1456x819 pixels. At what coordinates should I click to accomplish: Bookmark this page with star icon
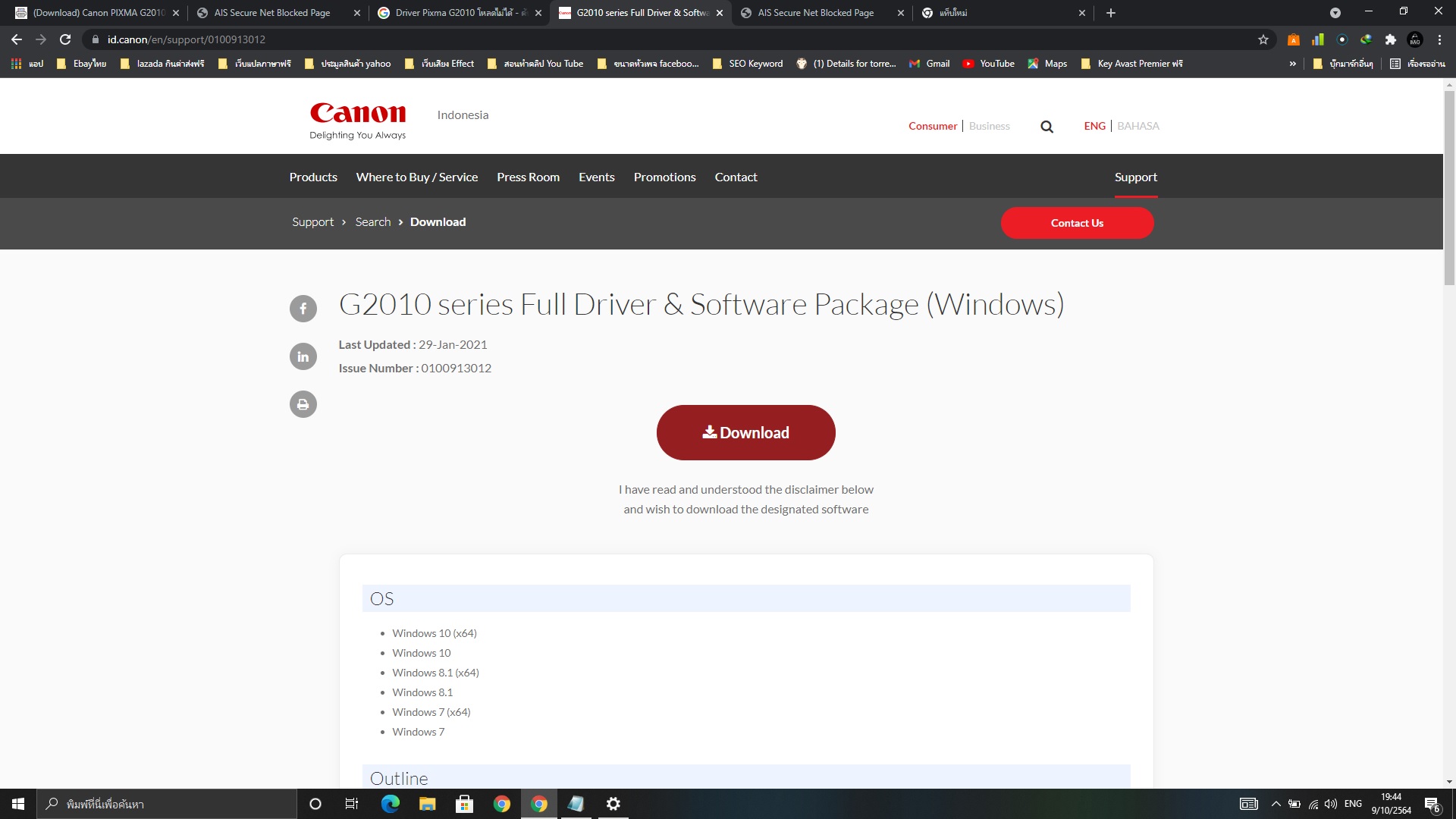[1263, 39]
